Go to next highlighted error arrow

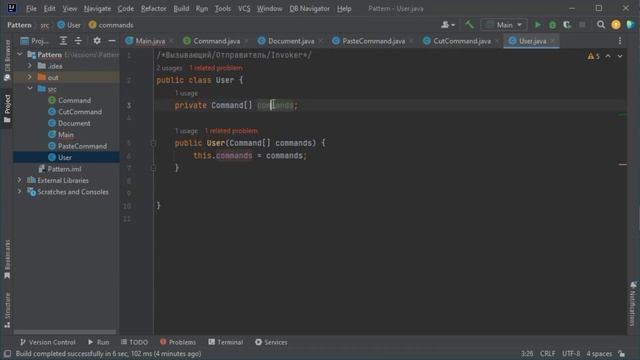pos(620,56)
